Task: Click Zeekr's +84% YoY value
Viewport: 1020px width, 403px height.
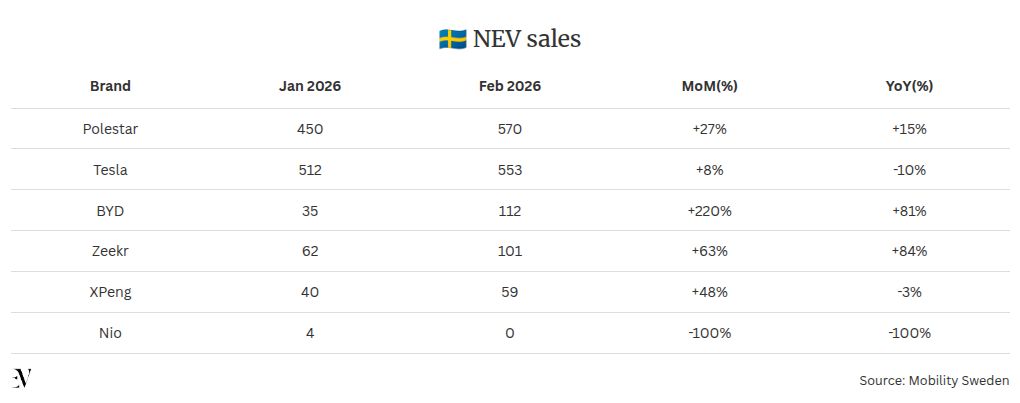Action: pos(909,251)
